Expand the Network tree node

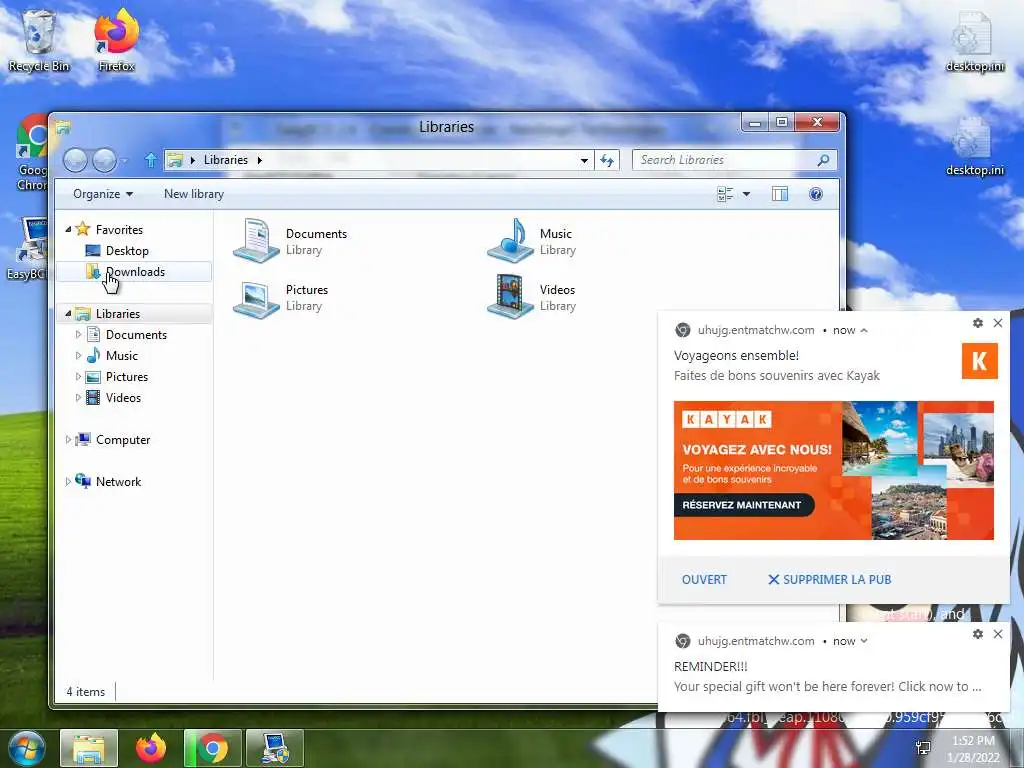coord(68,481)
